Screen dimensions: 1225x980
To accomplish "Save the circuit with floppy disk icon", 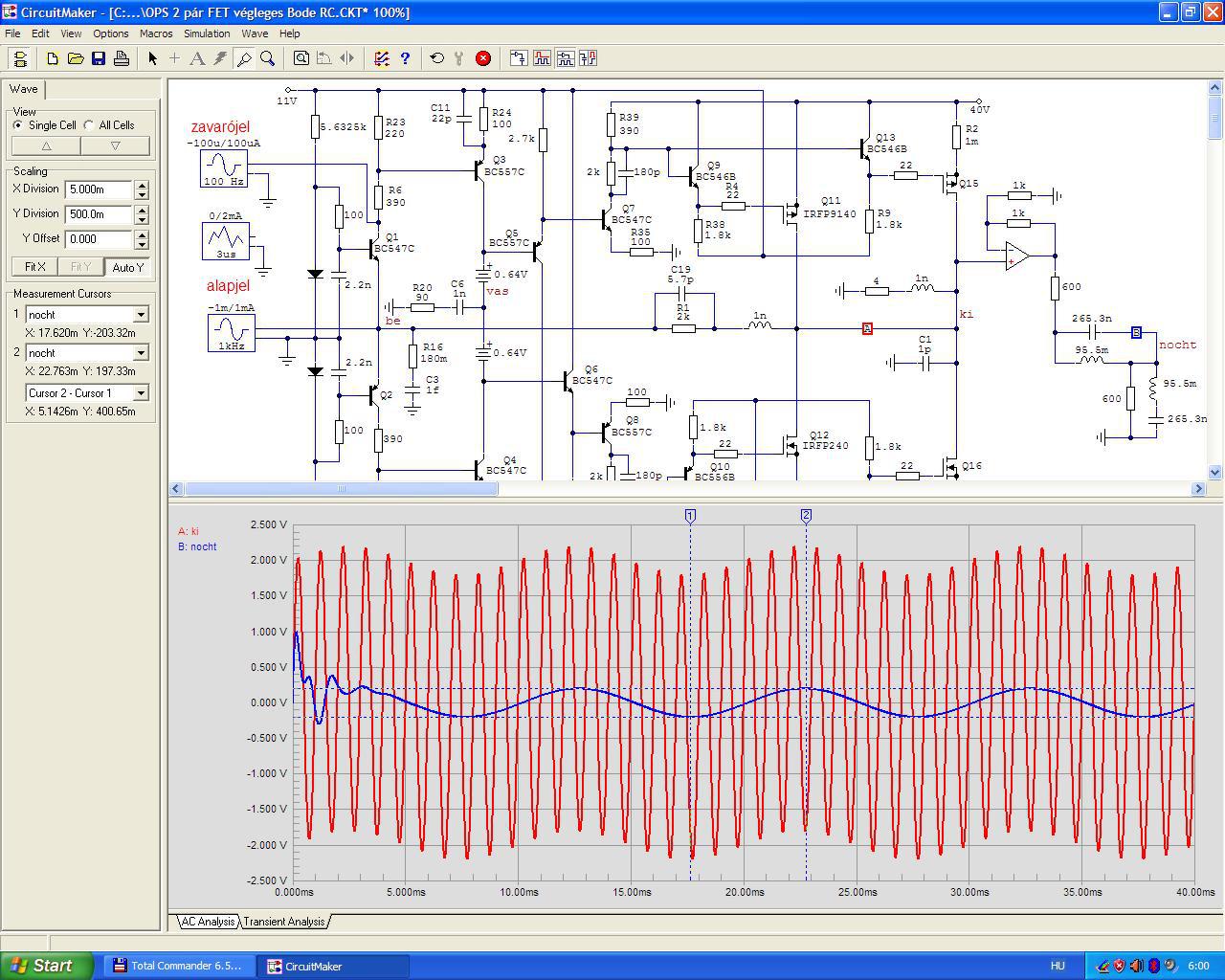I will point(99,58).
